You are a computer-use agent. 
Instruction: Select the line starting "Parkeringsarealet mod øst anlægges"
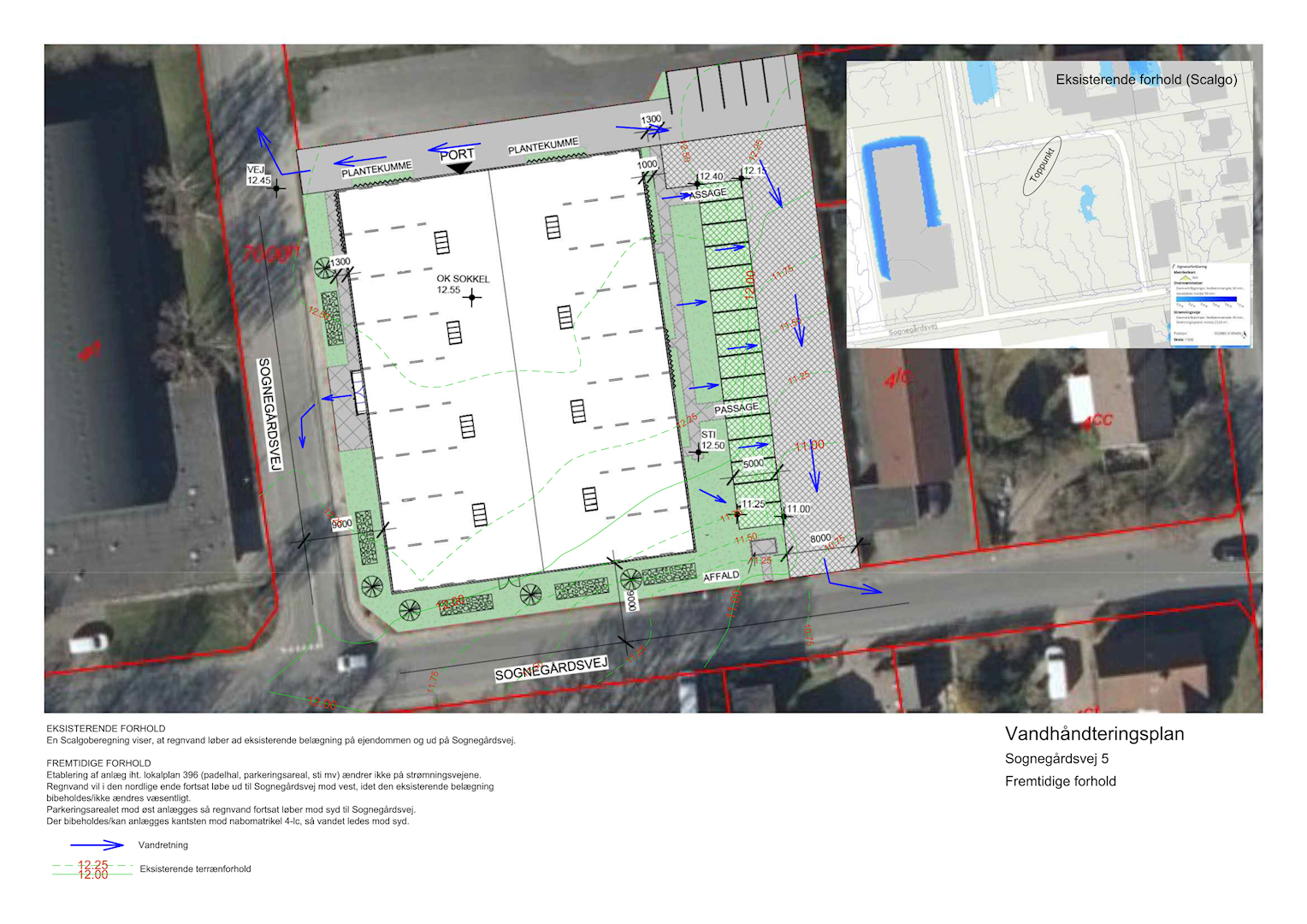pyautogui.click(x=231, y=809)
